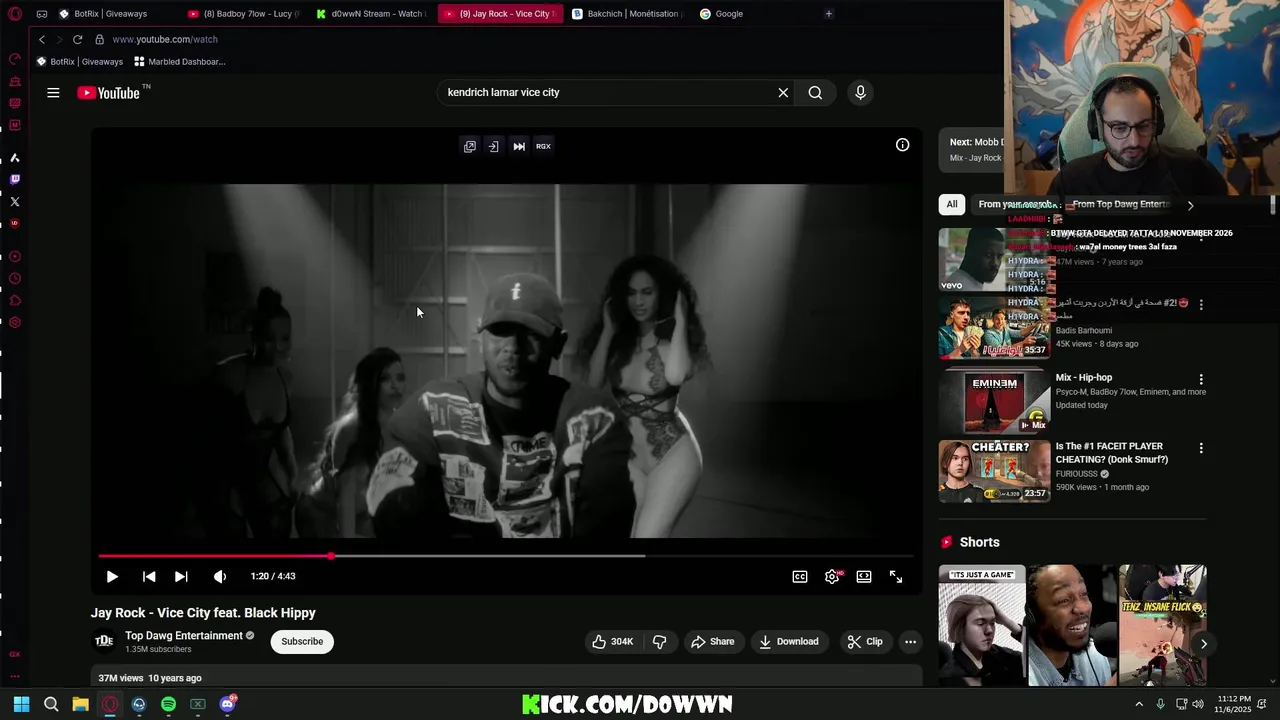The height and width of the screenshot is (720, 1280).
Task: Open the Mix - Hip-hop Eminem thumbnail
Action: pyautogui.click(x=994, y=402)
